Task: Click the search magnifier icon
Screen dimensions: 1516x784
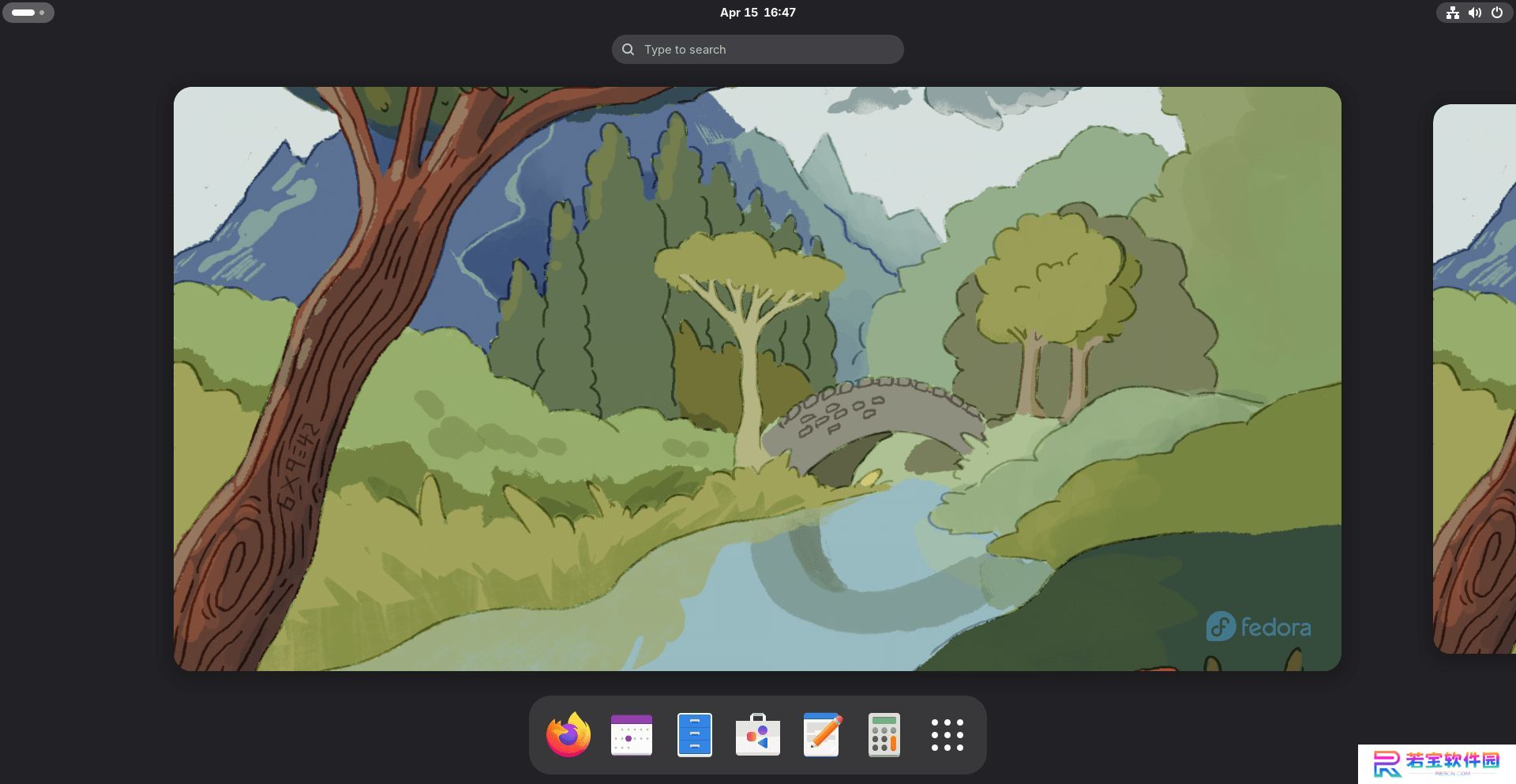Action: 629,49
